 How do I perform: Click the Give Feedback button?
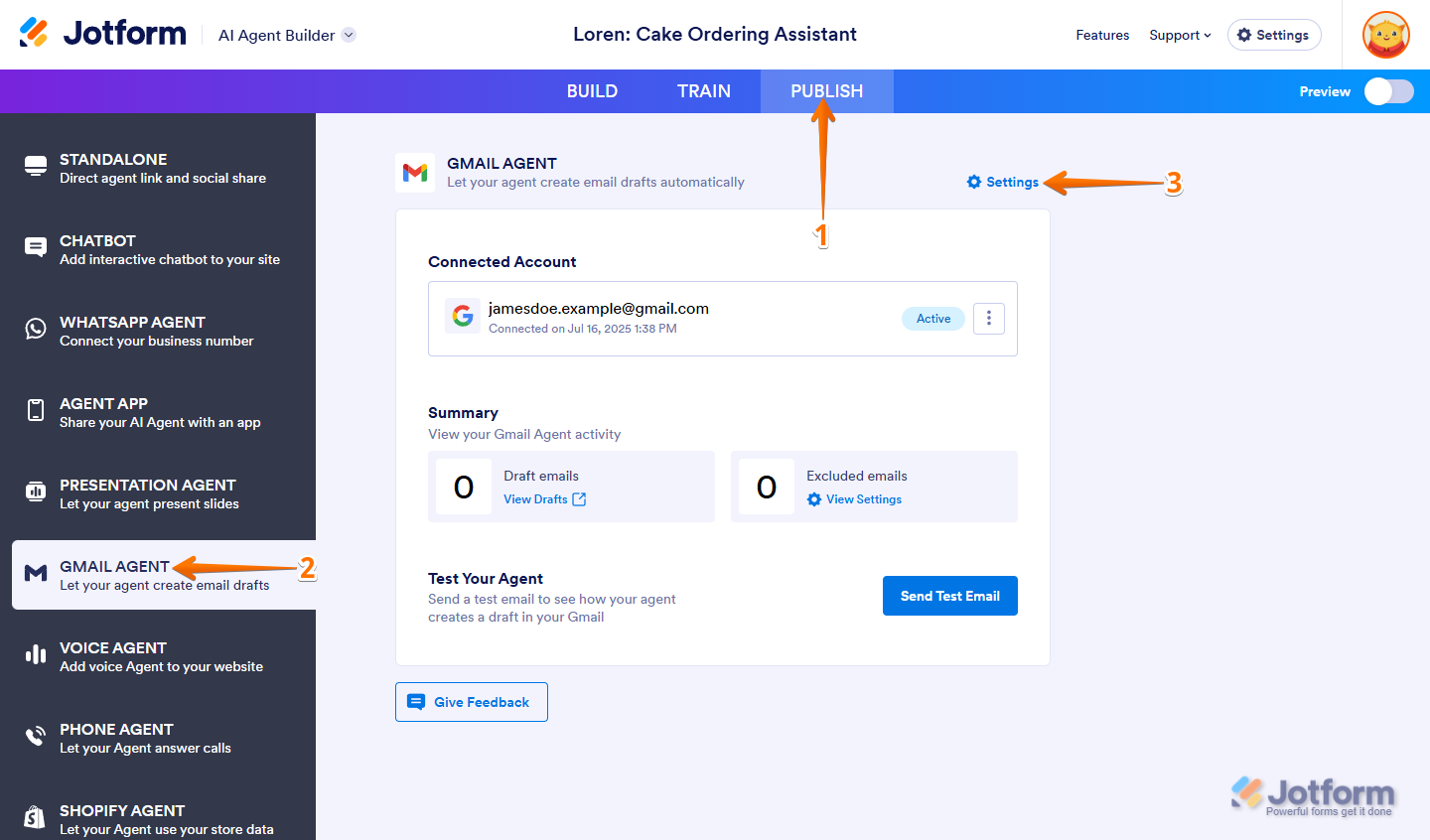472,702
